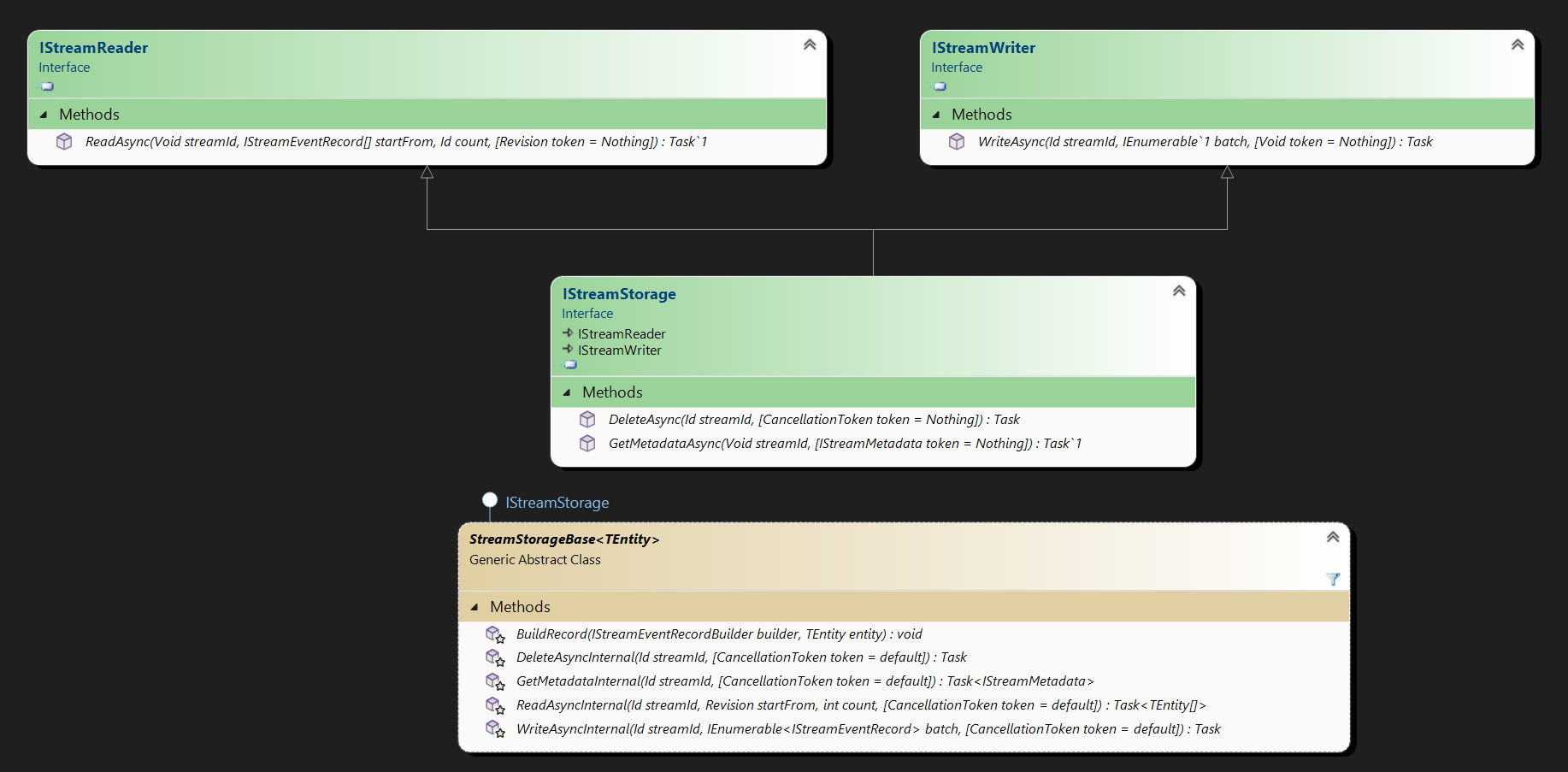
Task: Click 'Generic Abstract Class' subtitle
Action: (x=535, y=560)
